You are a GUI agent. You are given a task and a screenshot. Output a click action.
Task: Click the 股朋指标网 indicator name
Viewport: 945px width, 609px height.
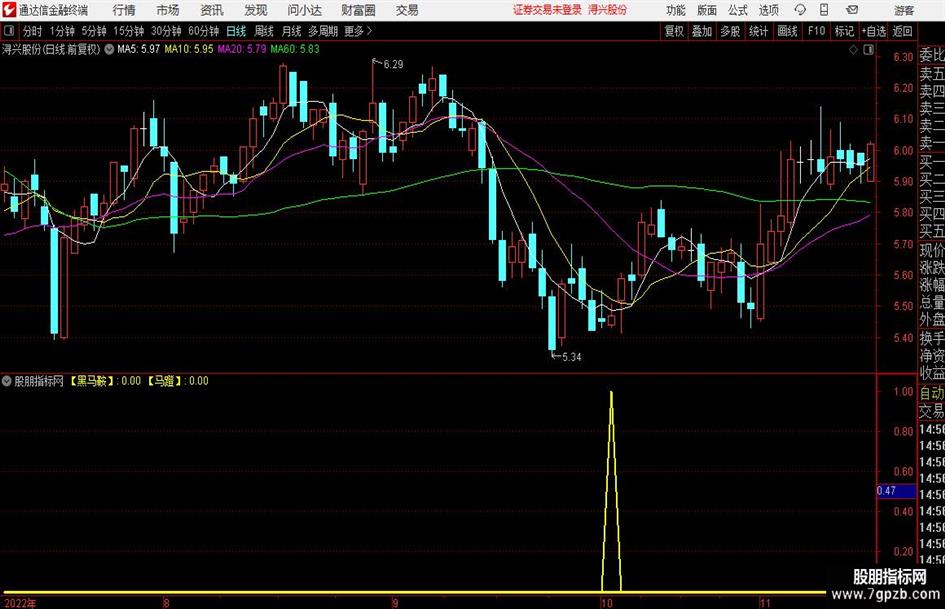click(x=39, y=381)
